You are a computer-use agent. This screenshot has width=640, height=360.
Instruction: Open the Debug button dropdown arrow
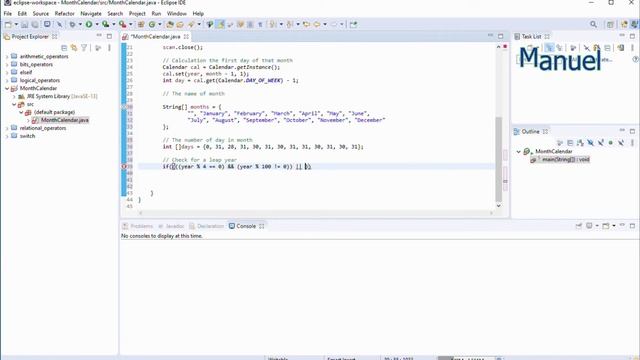[x=80, y=24]
